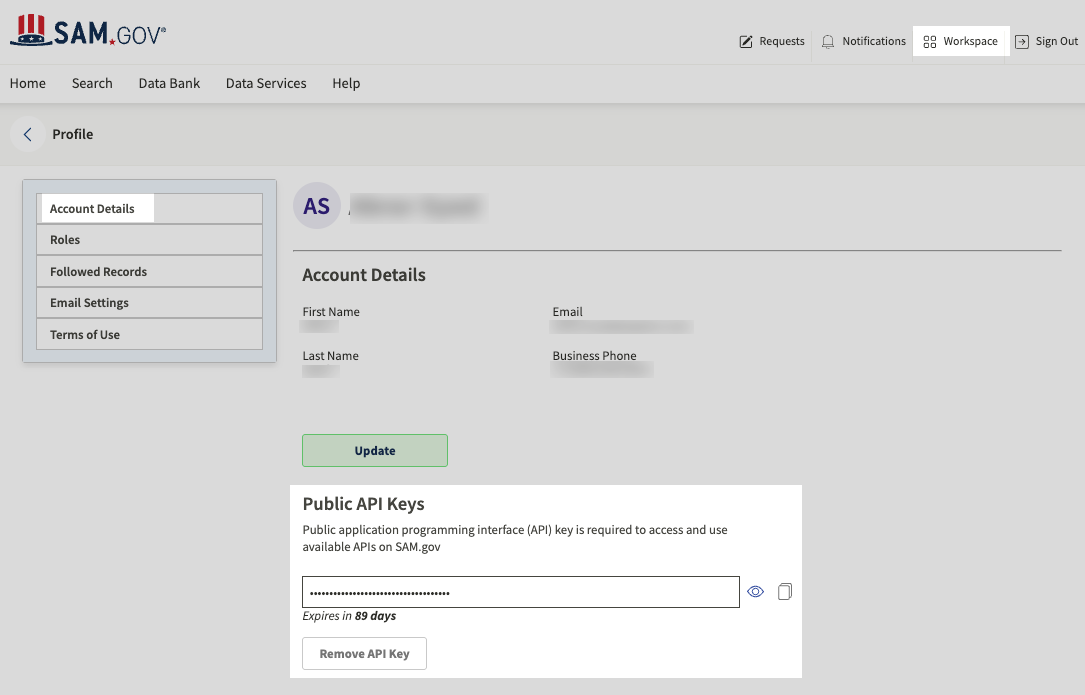The image size is (1085, 695).
Task: Open Data Services in navigation
Action: point(266,83)
